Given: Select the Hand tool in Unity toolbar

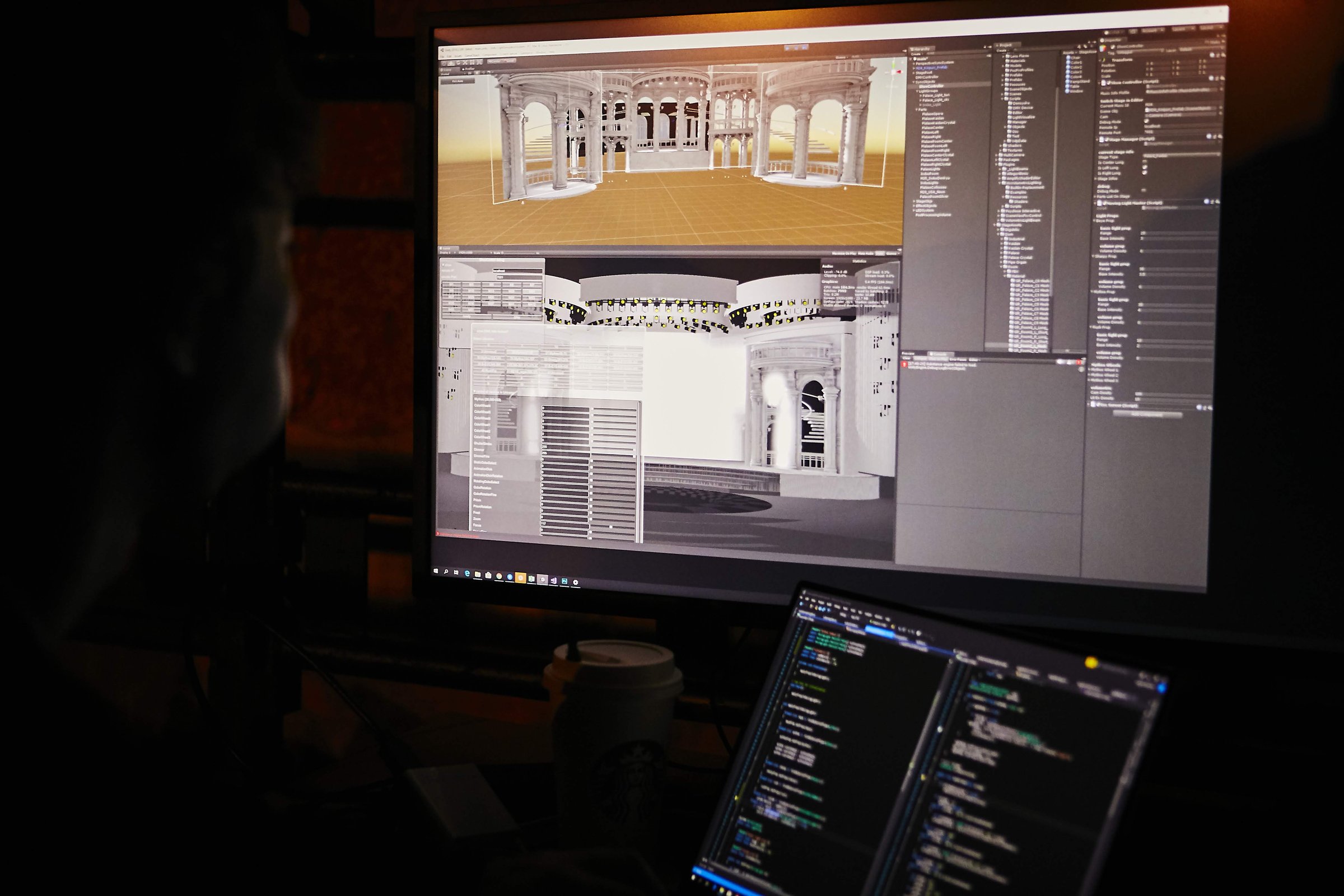Looking at the screenshot, I should click(444, 63).
